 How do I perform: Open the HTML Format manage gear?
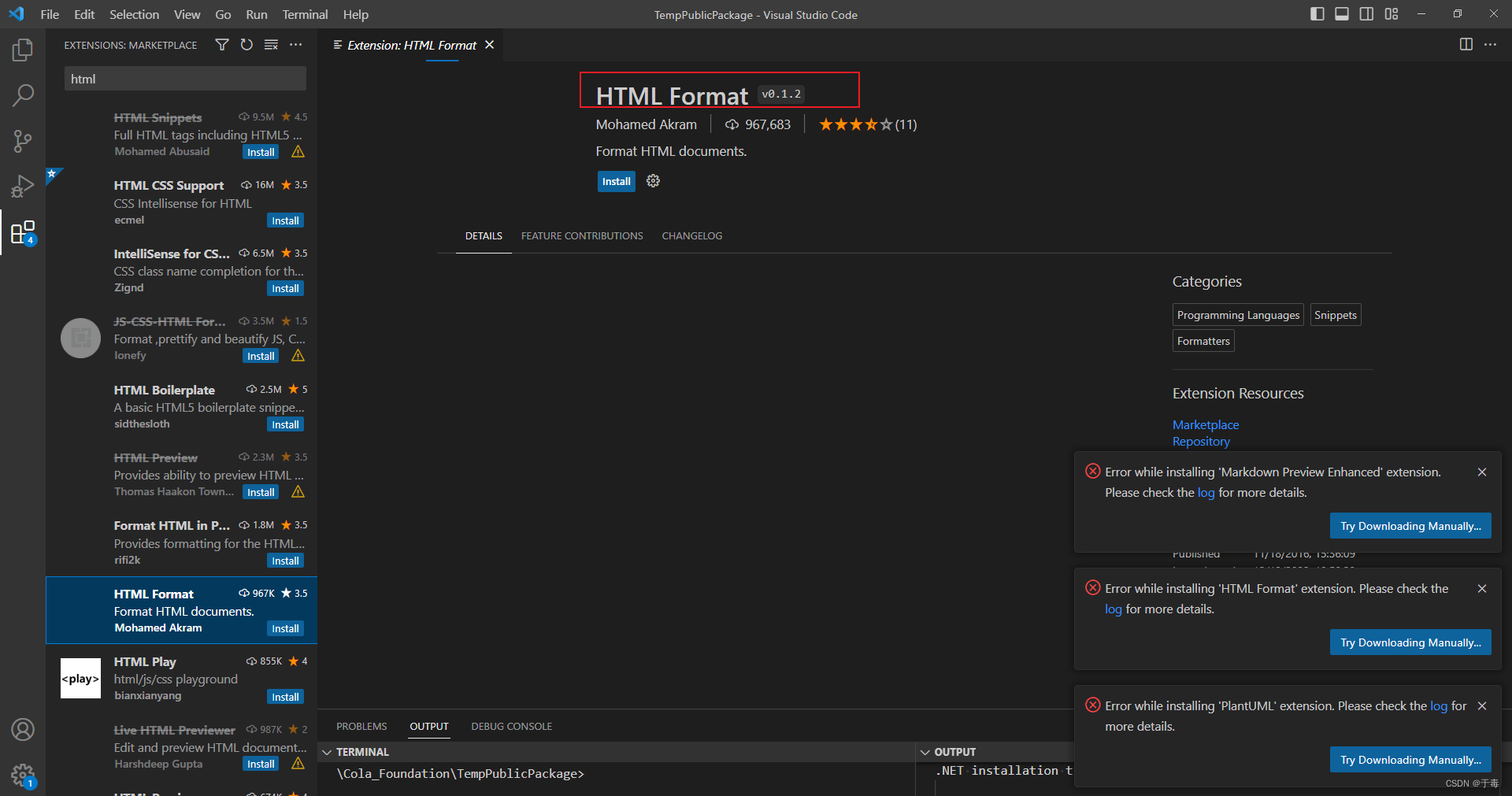click(653, 181)
